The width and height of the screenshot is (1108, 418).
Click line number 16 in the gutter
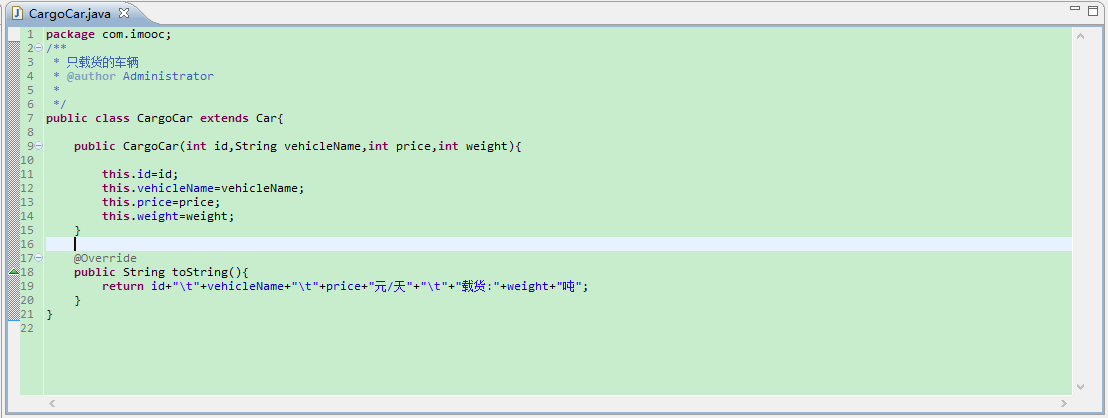pyautogui.click(x=28, y=244)
